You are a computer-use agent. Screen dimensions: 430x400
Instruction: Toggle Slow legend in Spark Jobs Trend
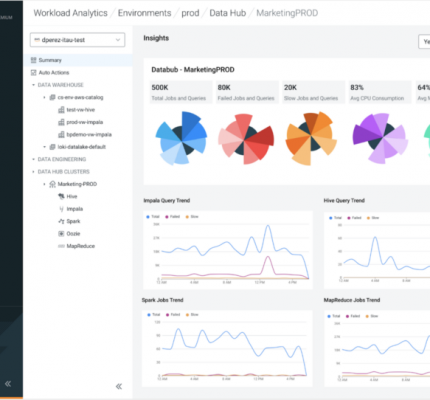(192, 315)
